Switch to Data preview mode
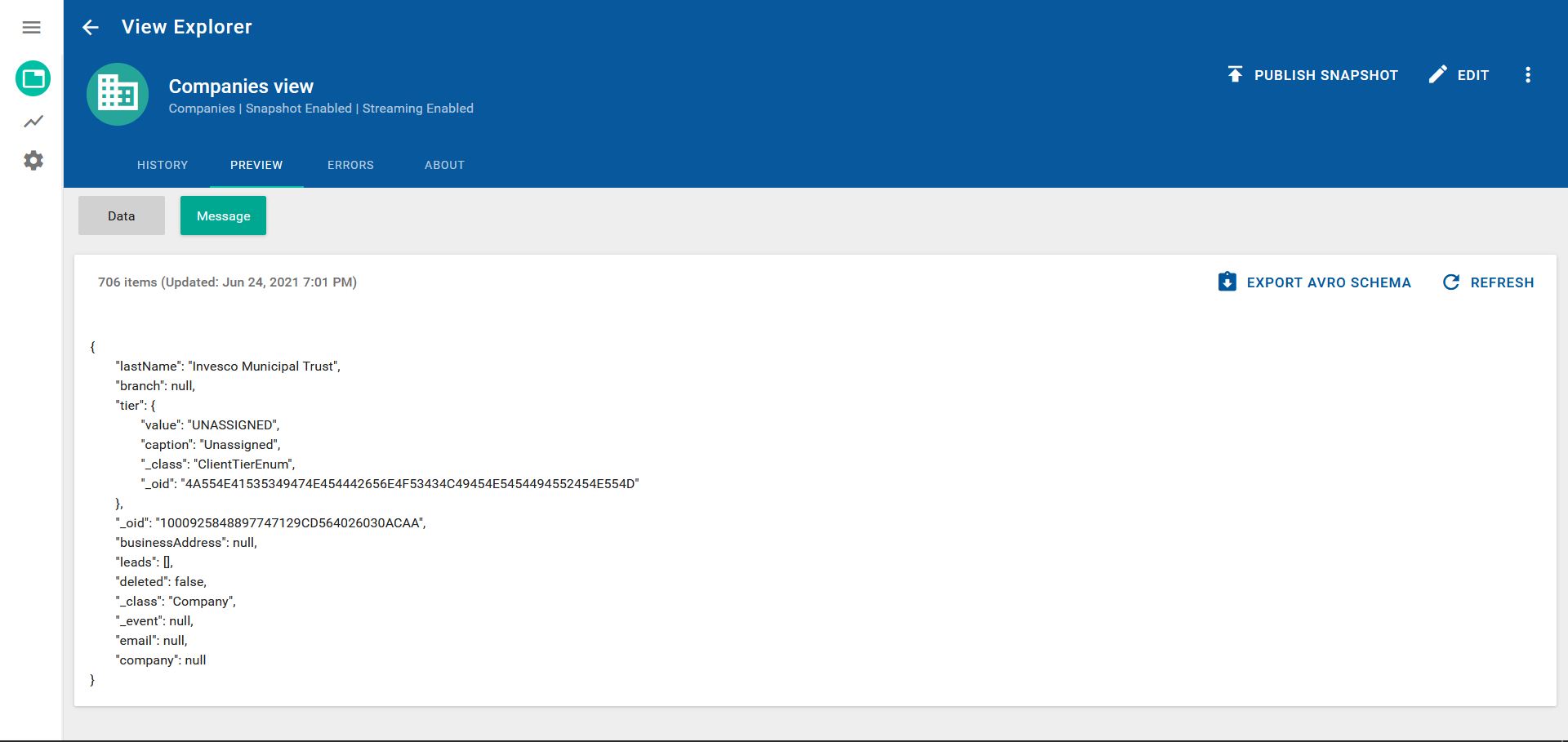This screenshot has width=1568, height=742. (121, 215)
